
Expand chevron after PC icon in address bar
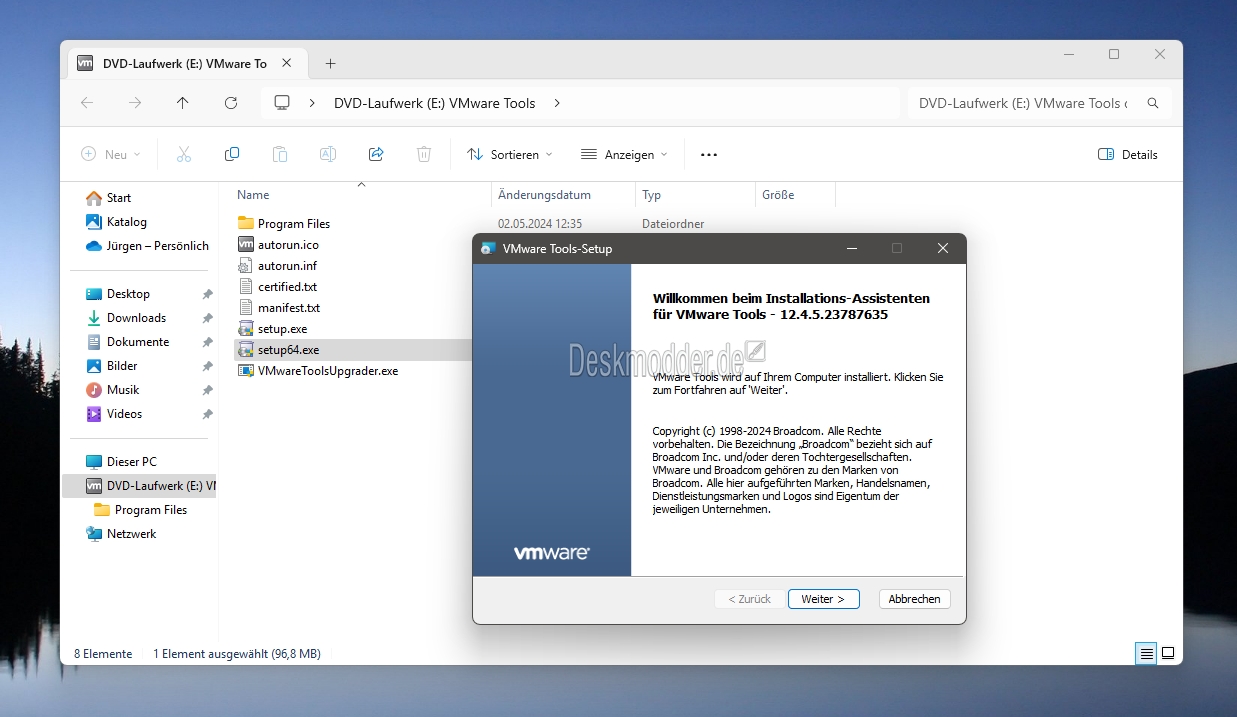pyautogui.click(x=313, y=103)
